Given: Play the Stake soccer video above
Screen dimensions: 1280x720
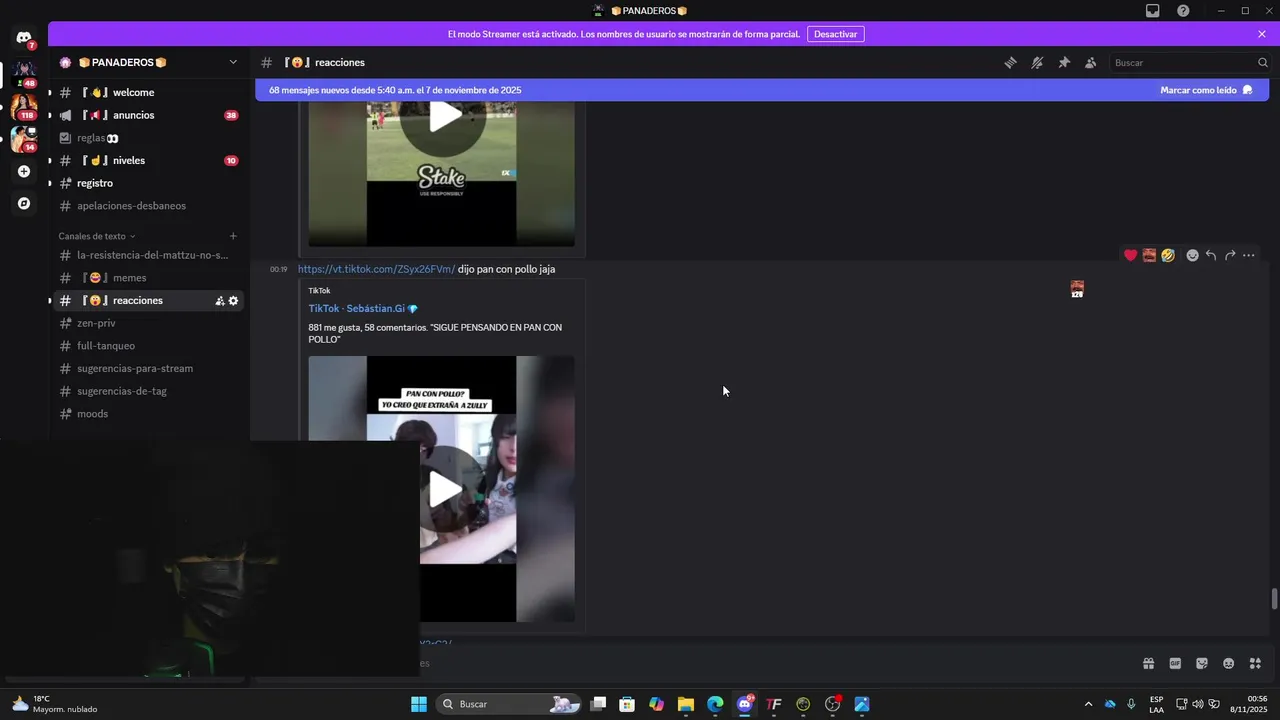Looking at the screenshot, I should pyautogui.click(x=445, y=116).
